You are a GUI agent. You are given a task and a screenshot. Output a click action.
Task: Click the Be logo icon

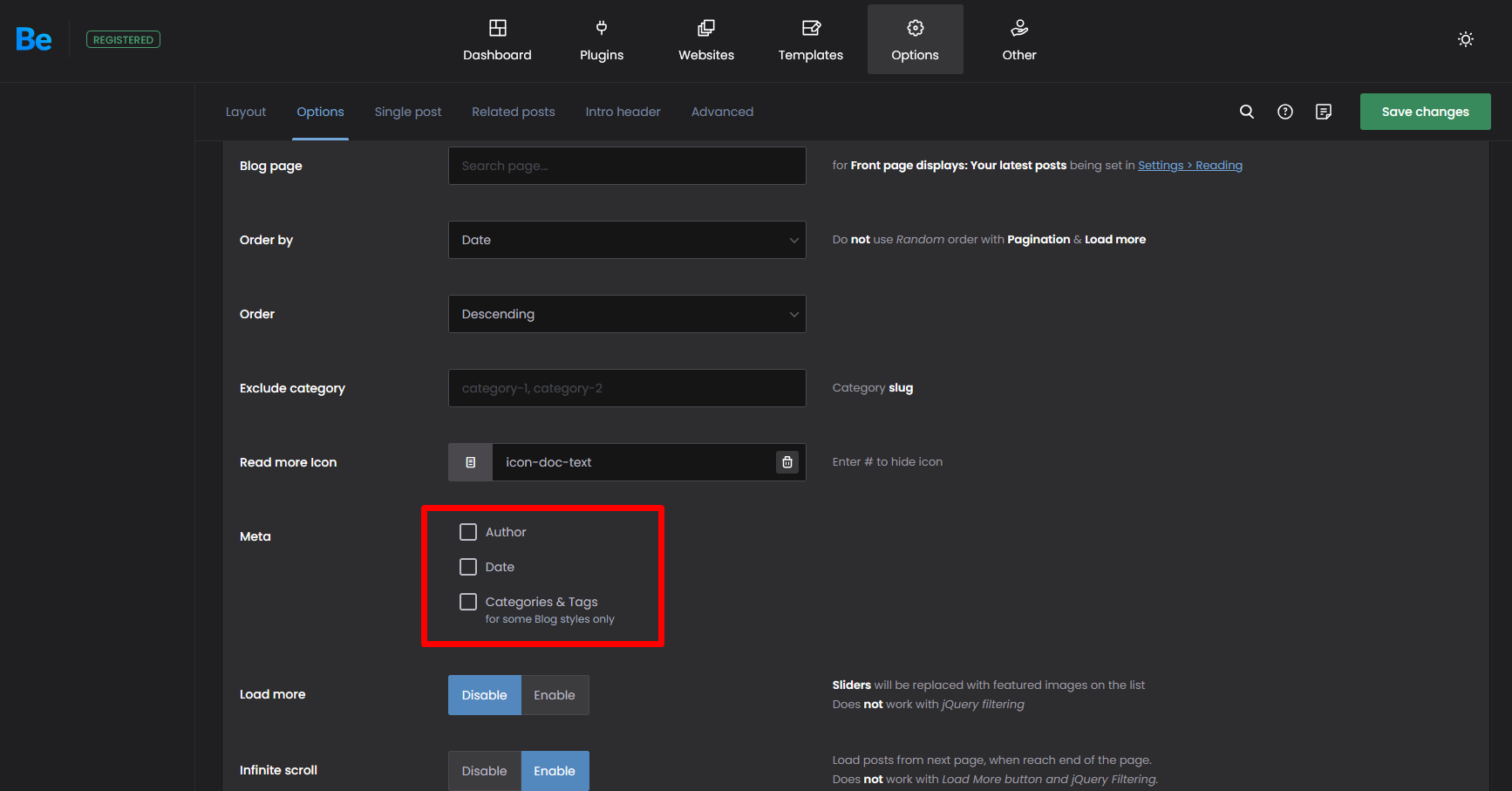click(34, 39)
